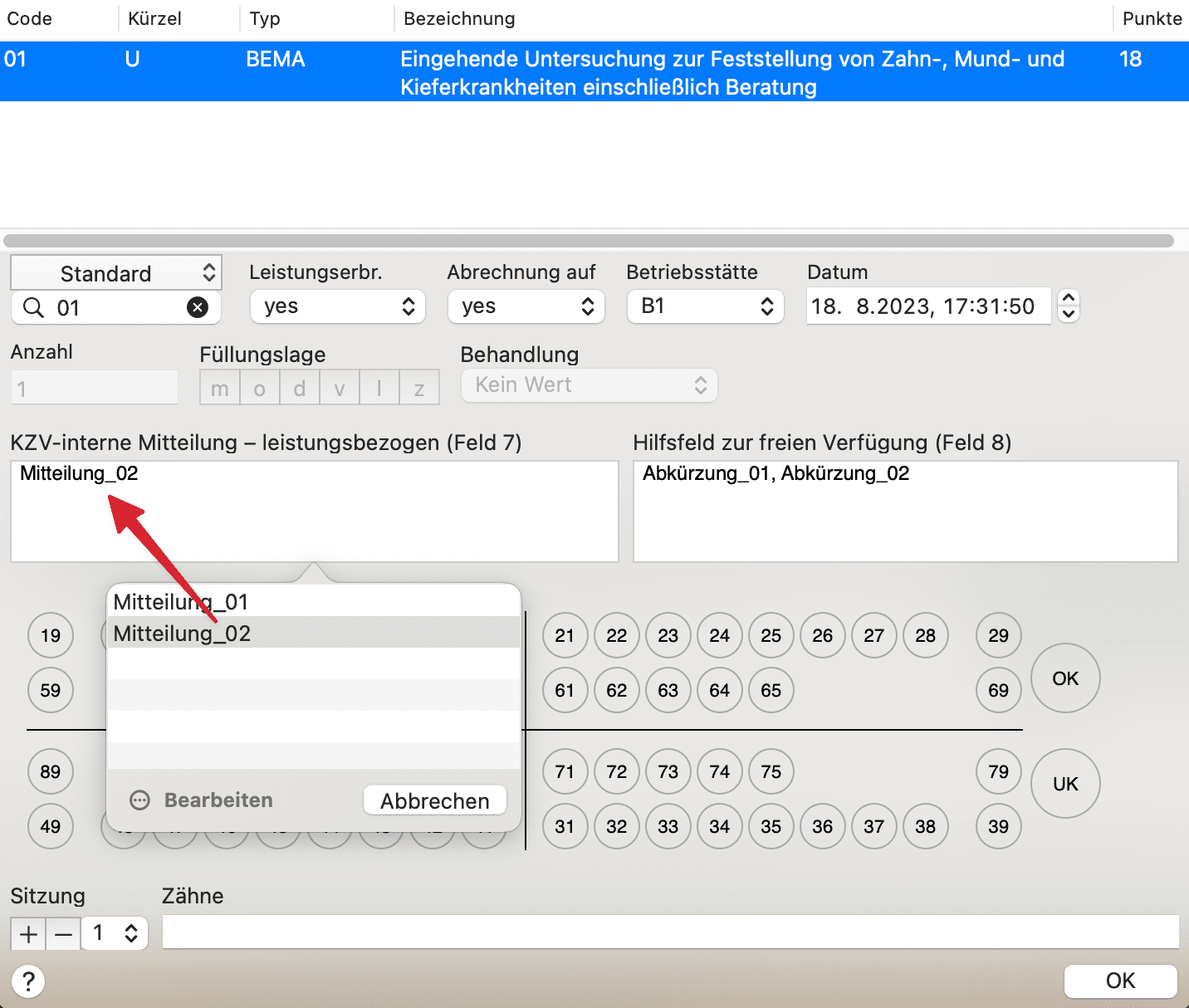This screenshot has width=1189, height=1008.
Task: Select tooth 19
Action: click(51, 636)
